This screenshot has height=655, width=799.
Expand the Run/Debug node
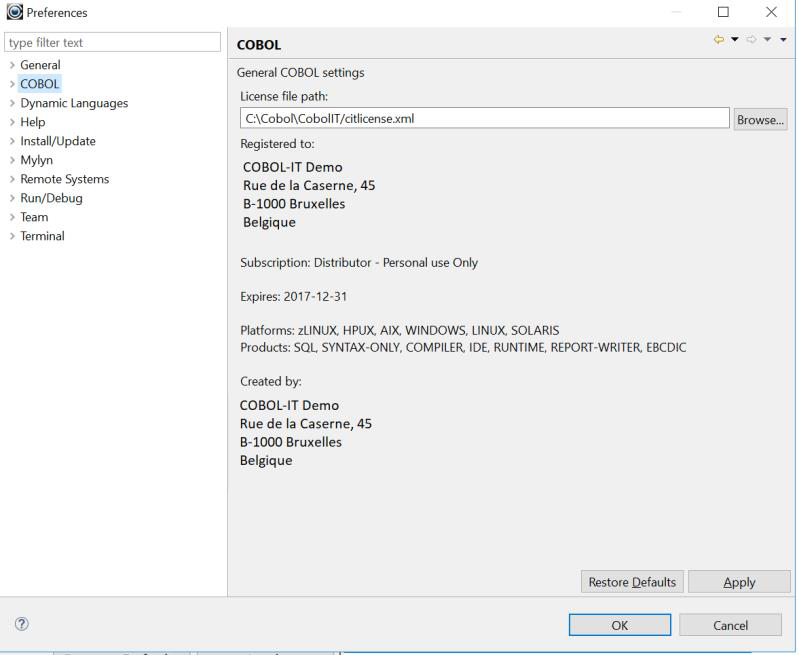coord(12,198)
